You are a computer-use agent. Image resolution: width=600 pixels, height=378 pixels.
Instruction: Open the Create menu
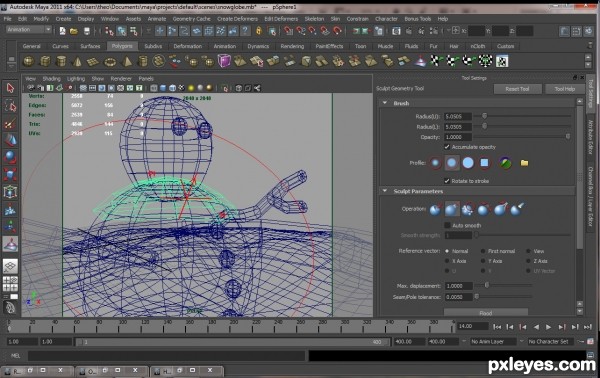point(63,19)
